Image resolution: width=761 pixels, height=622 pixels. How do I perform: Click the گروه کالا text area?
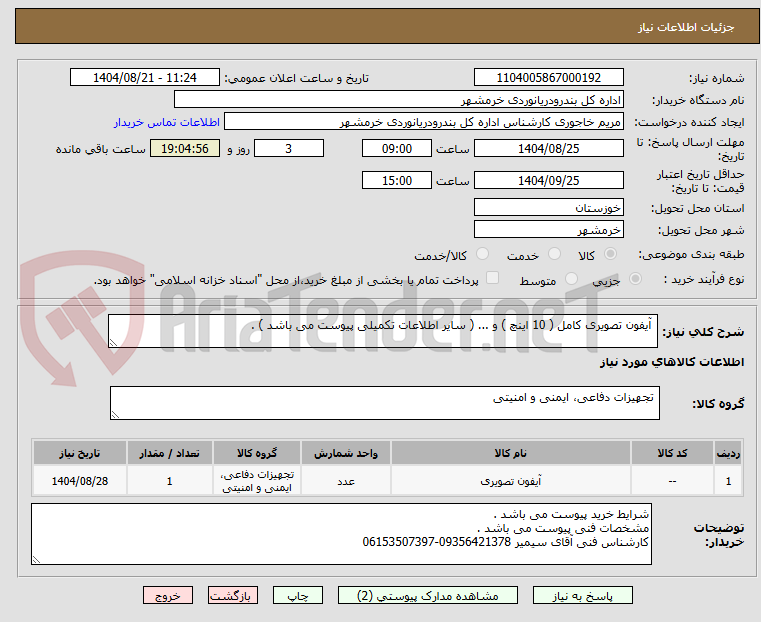coord(385,403)
